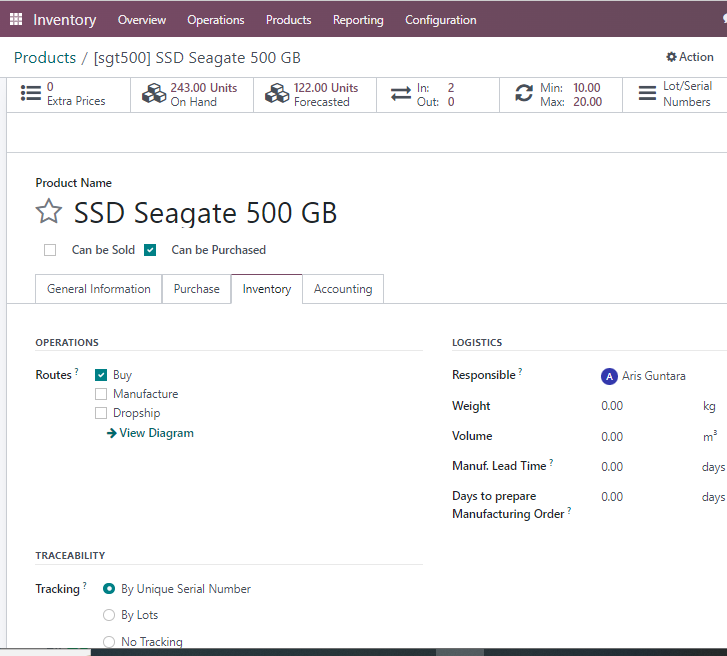This screenshot has width=727, height=656.
Task: Uncheck the Buy route checkbox
Action: 101,375
